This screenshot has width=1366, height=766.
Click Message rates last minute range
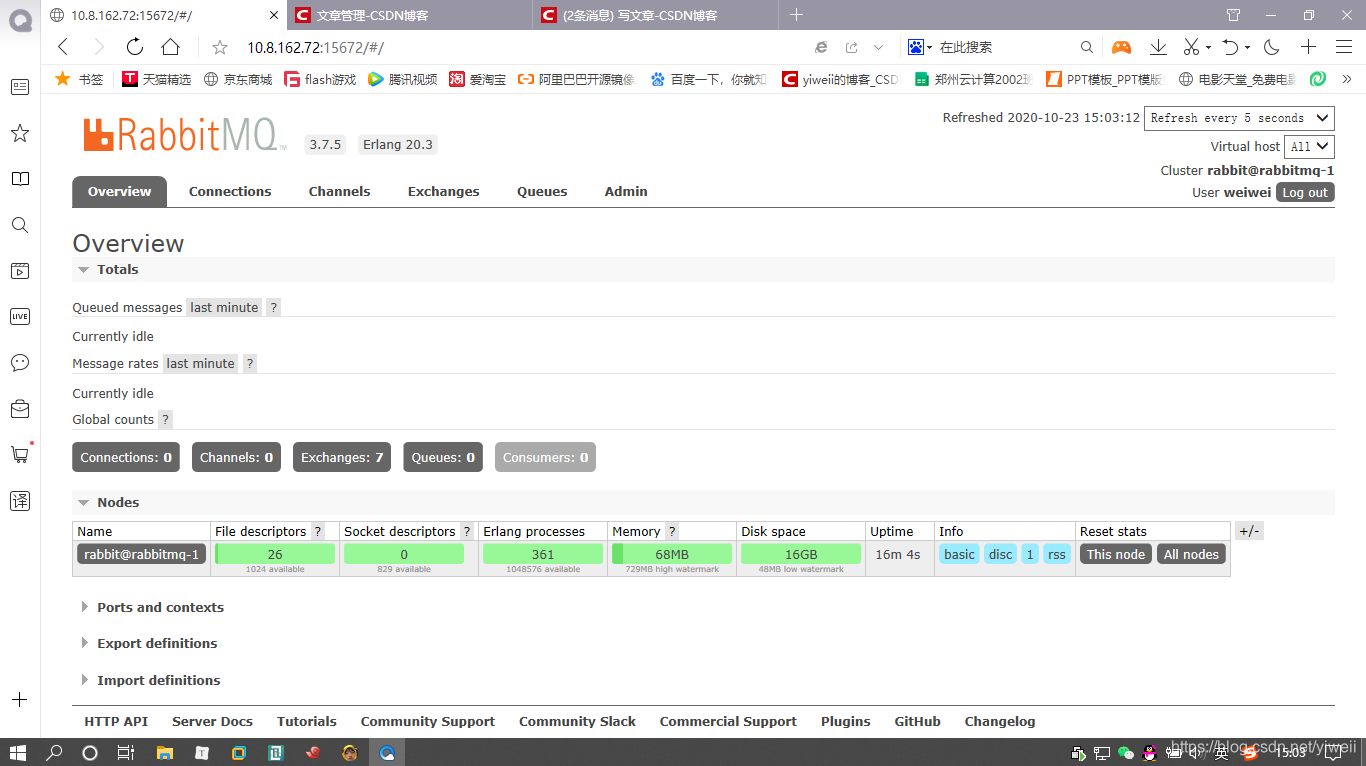tap(201, 364)
